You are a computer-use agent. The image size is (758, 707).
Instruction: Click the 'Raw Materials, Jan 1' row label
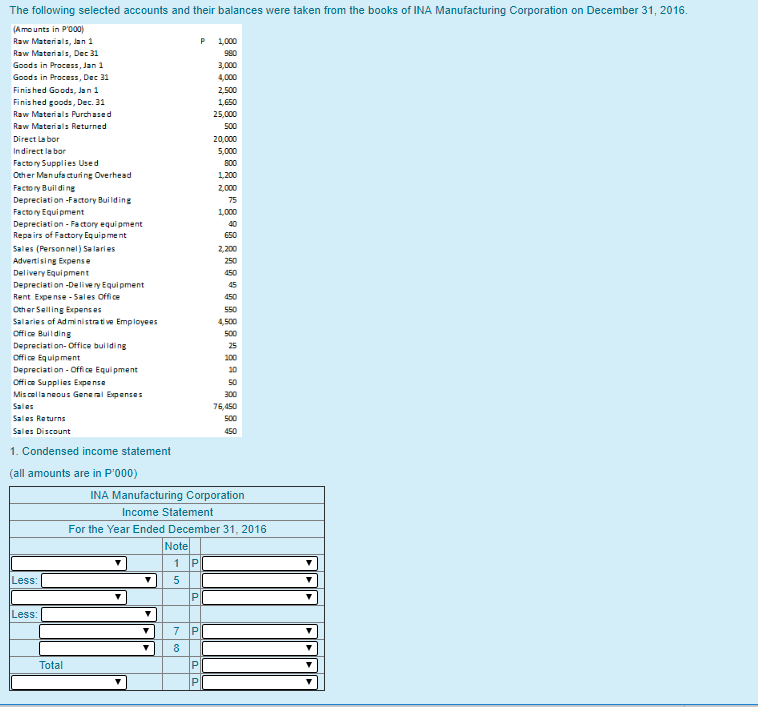click(x=53, y=42)
